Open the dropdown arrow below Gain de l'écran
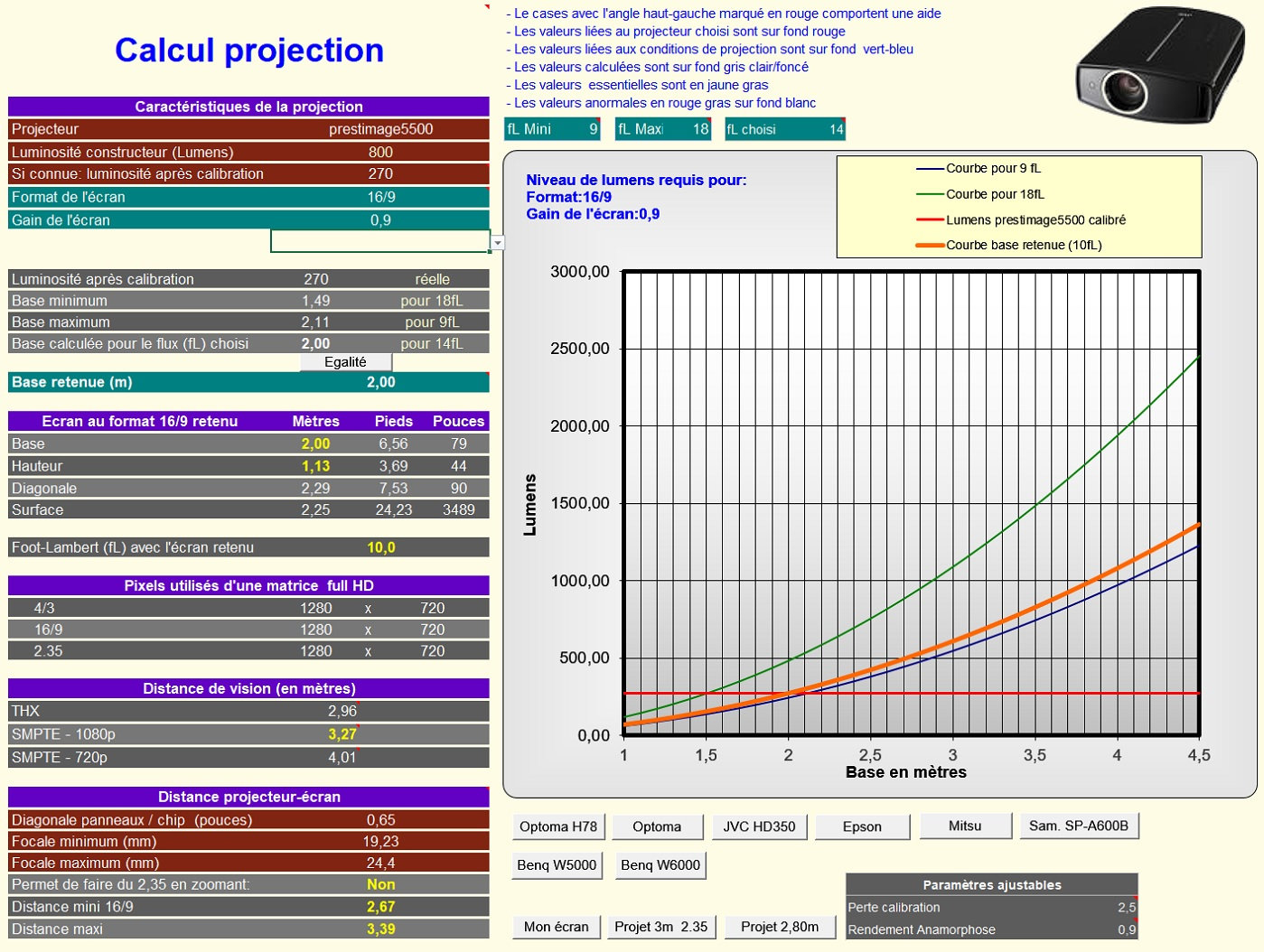The width and height of the screenshot is (1264, 952). click(498, 243)
